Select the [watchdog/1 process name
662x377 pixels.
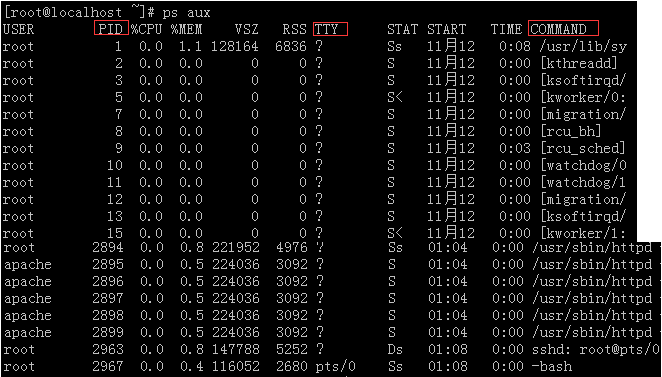click(x=583, y=182)
